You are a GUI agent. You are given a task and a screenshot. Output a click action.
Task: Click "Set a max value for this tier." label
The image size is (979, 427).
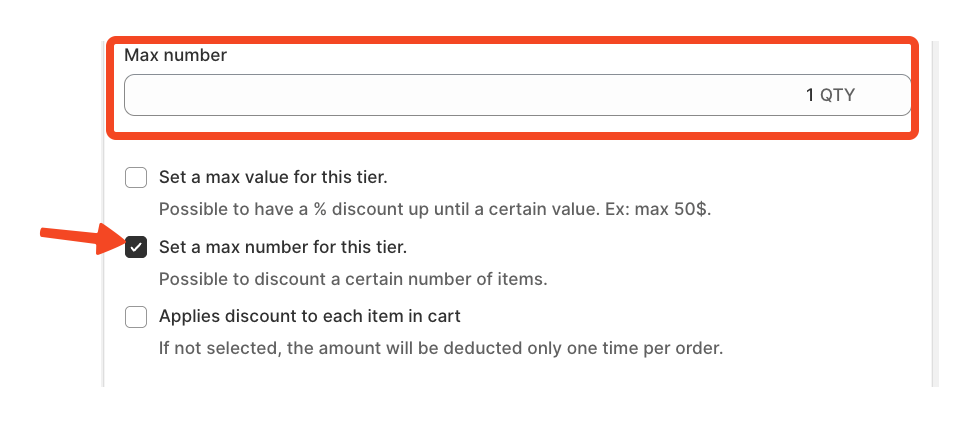tap(273, 178)
